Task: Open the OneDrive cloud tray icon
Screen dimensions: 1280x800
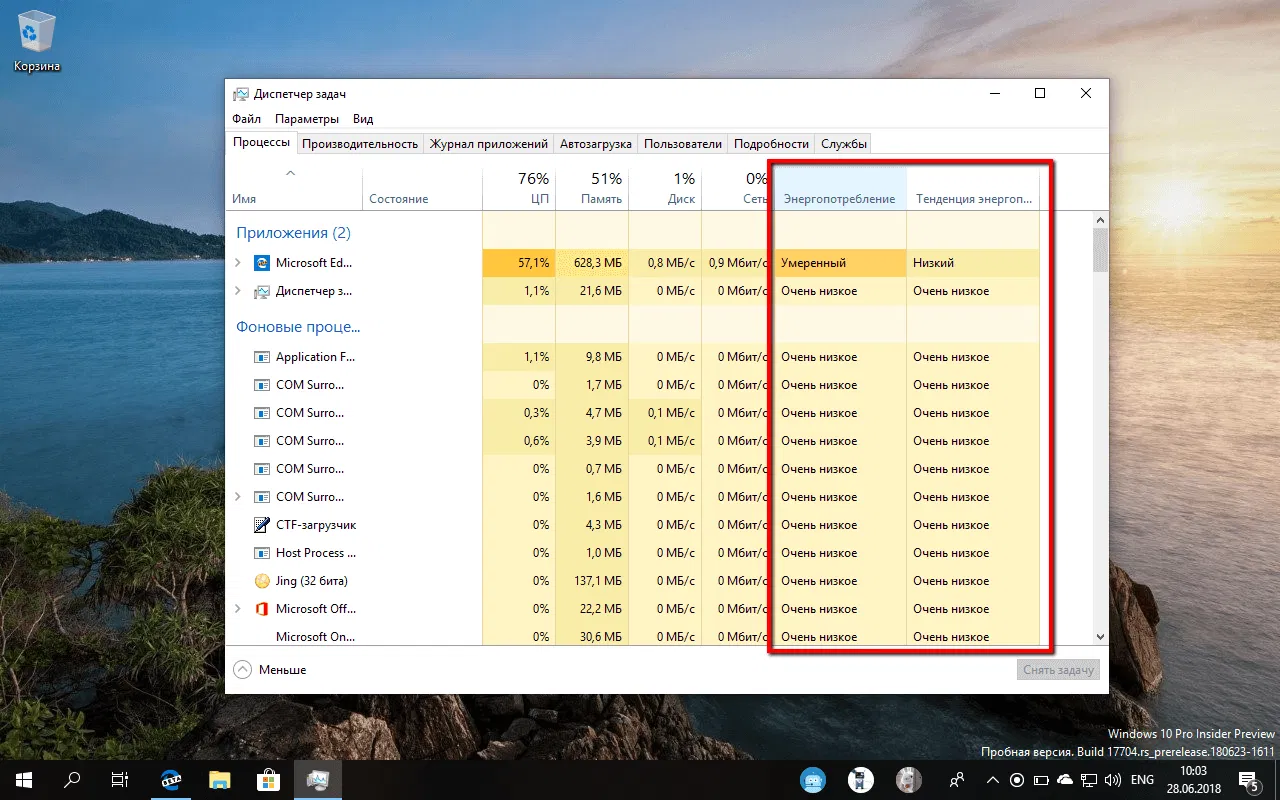Action: (x=1065, y=780)
